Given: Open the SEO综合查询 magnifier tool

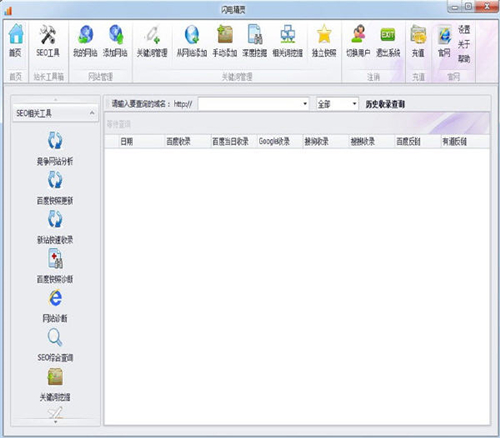Looking at the screenshot, I should pos(55,345).
